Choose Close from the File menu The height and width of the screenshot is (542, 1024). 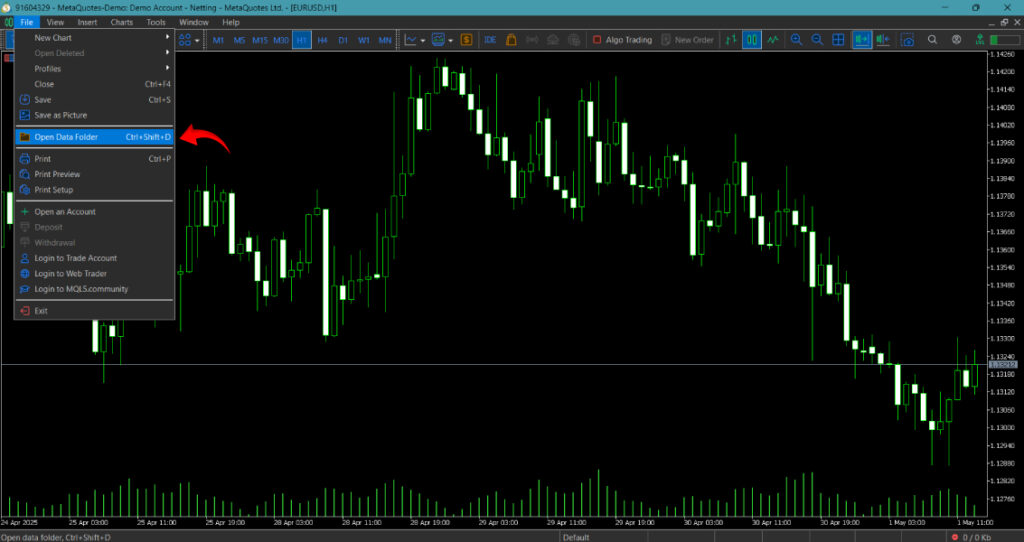(95, 84)
